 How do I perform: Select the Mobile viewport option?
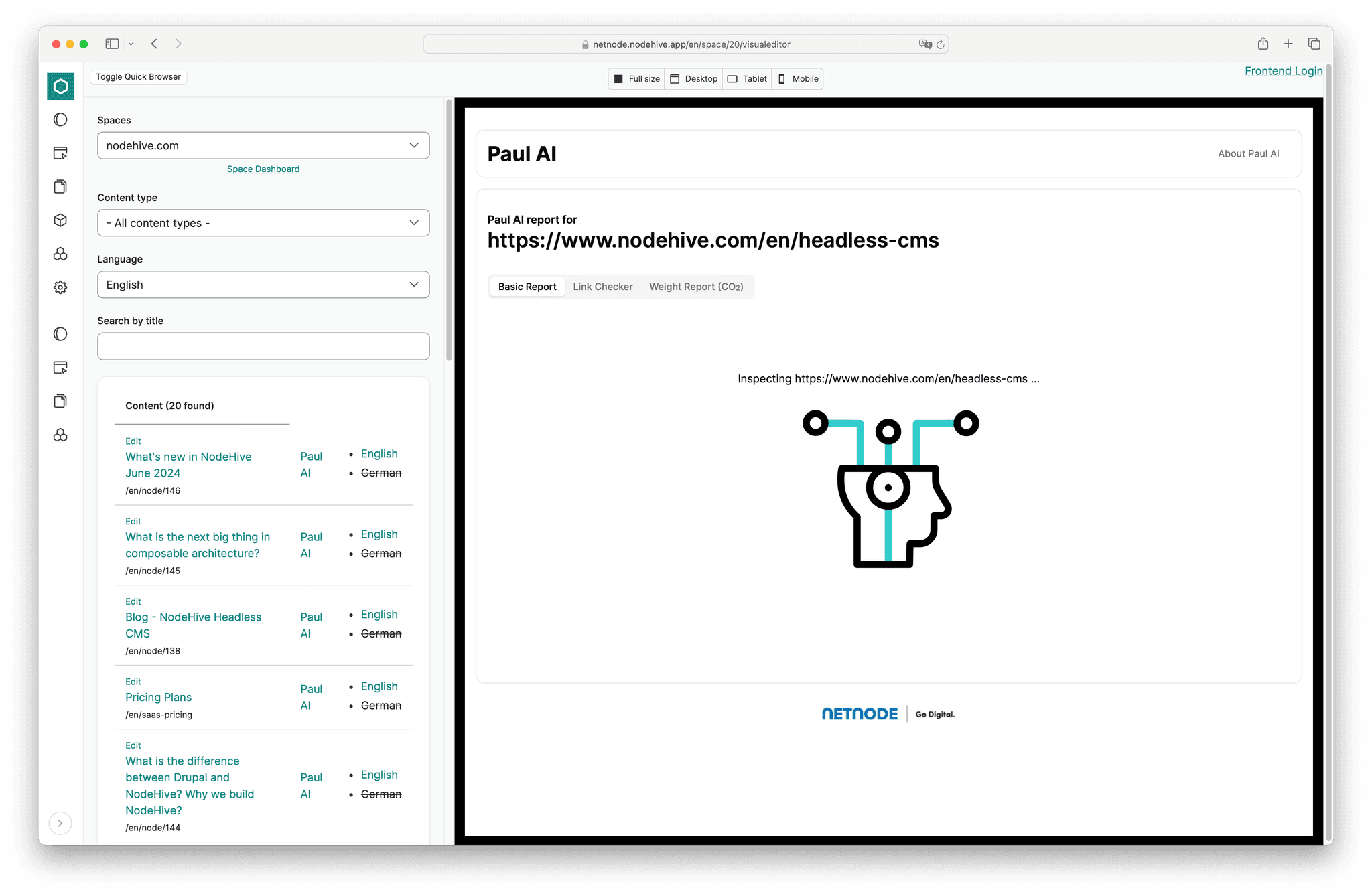pyautogui.click(x=798, y=79)
